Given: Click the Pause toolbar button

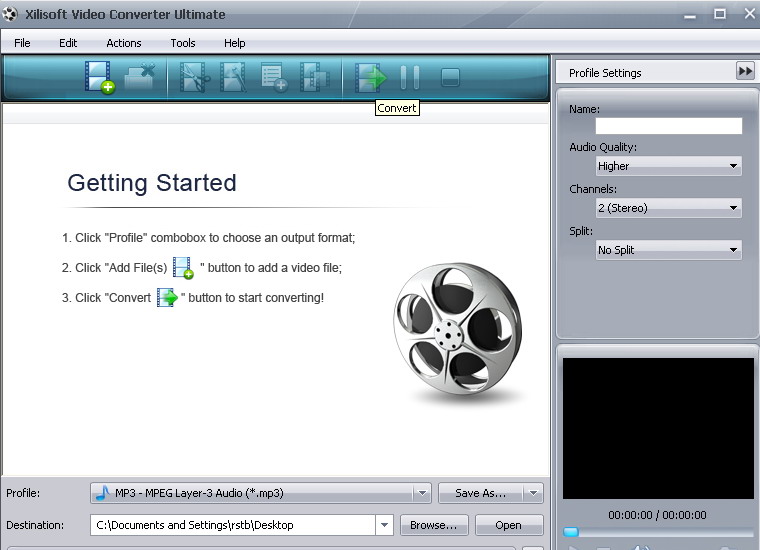Looking at the screenshot, I should [x=410, y=77].
